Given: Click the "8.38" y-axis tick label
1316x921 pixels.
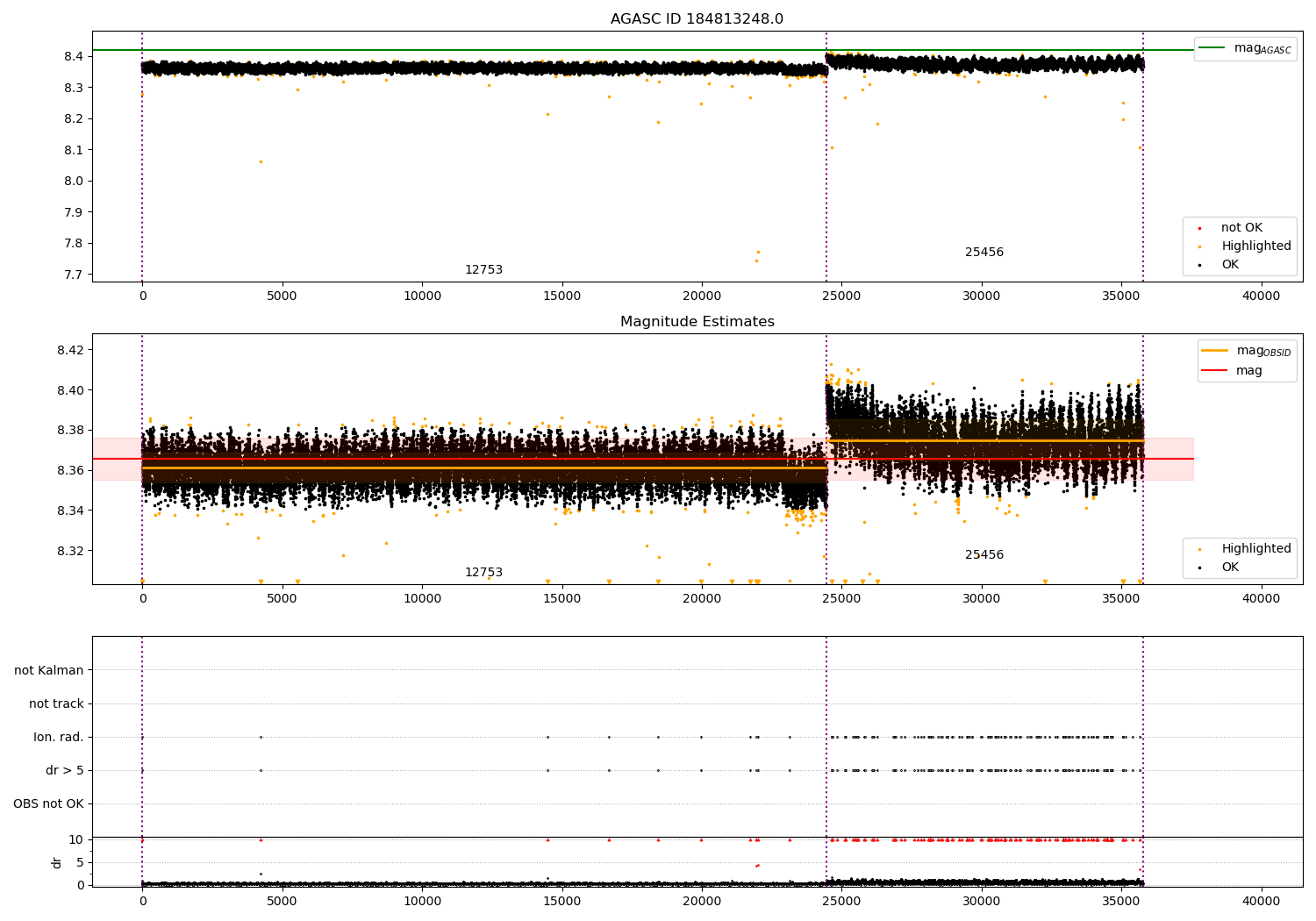Looking at the screenshot, I should pos(69,430).
